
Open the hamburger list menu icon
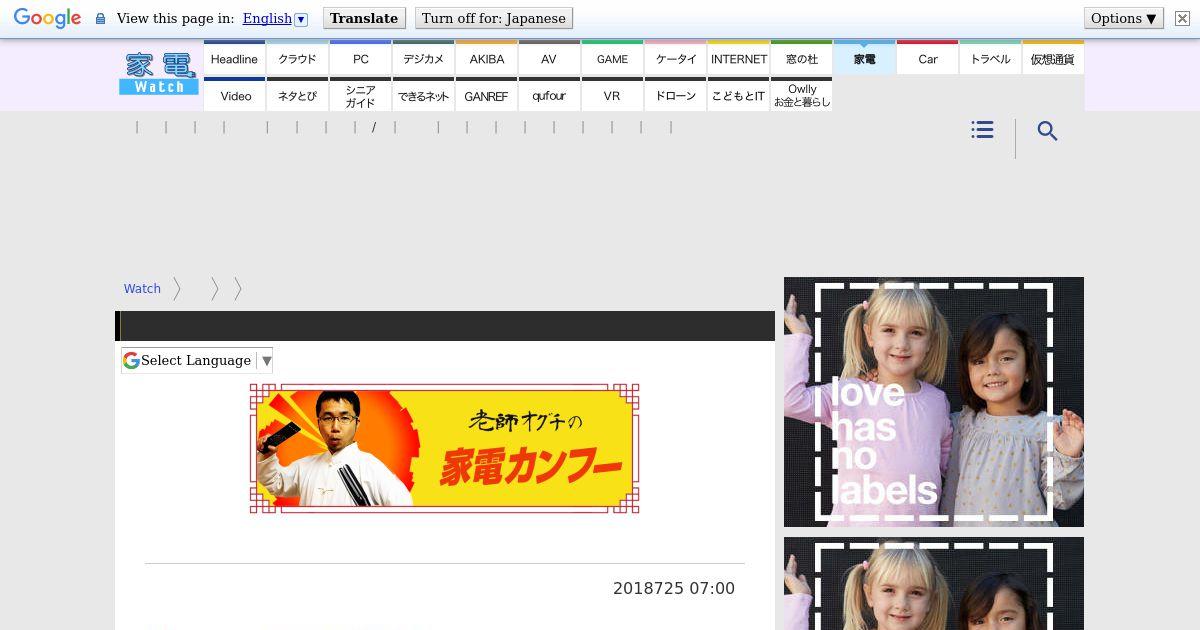coord(982,130)
